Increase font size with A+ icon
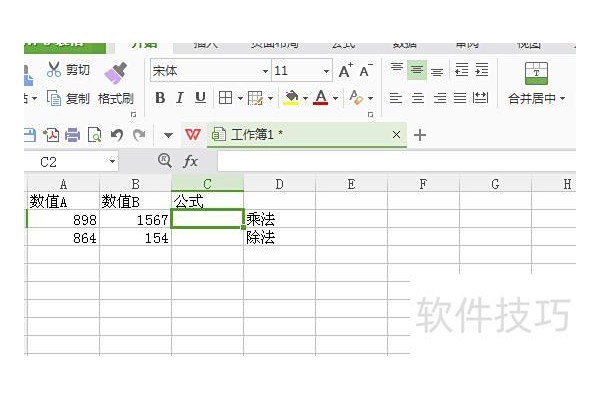This screenshot has height=400, width=600. click(x=346, y=70)
